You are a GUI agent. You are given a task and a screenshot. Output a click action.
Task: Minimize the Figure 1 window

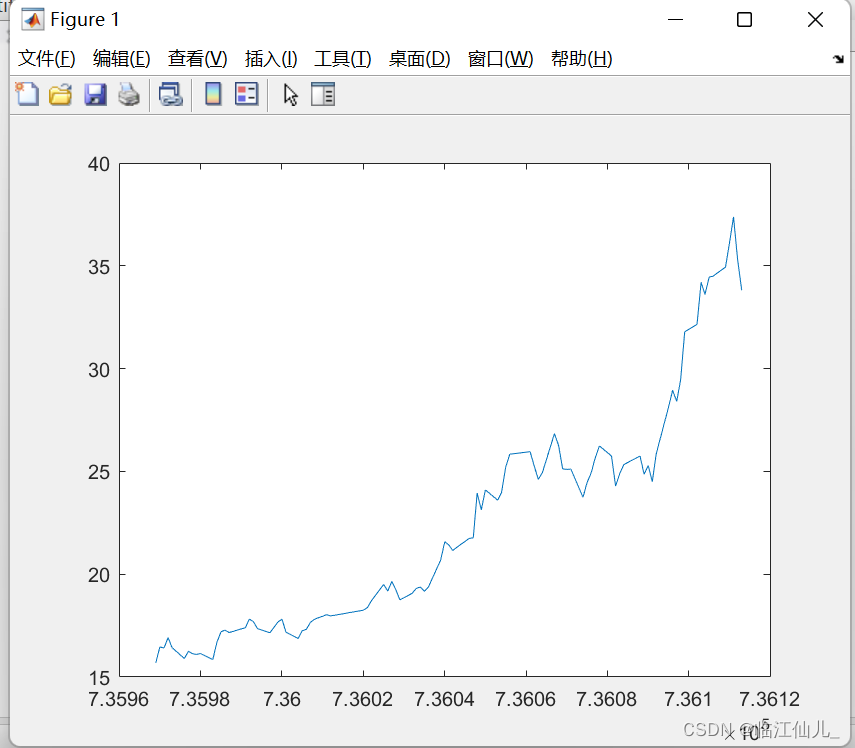coord(675,20)
